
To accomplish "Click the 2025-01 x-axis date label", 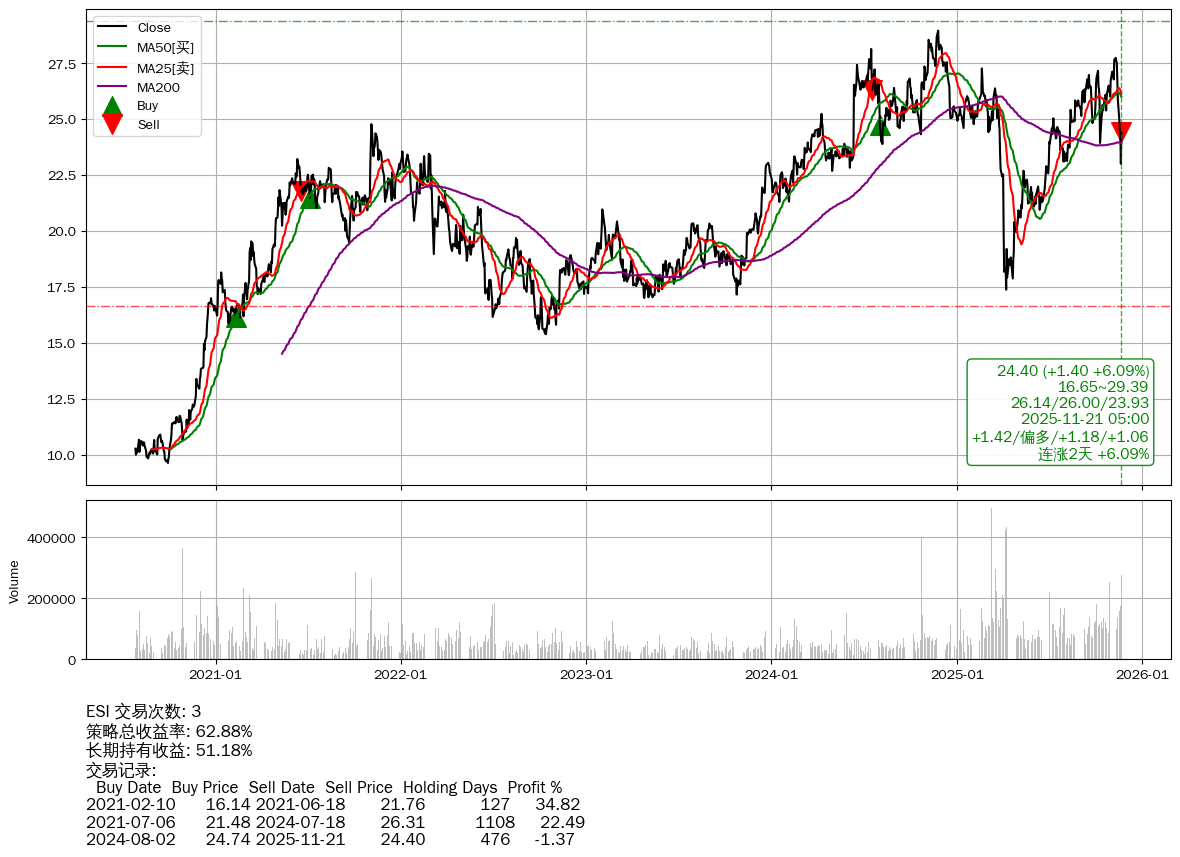I will [x=957, y=675].
